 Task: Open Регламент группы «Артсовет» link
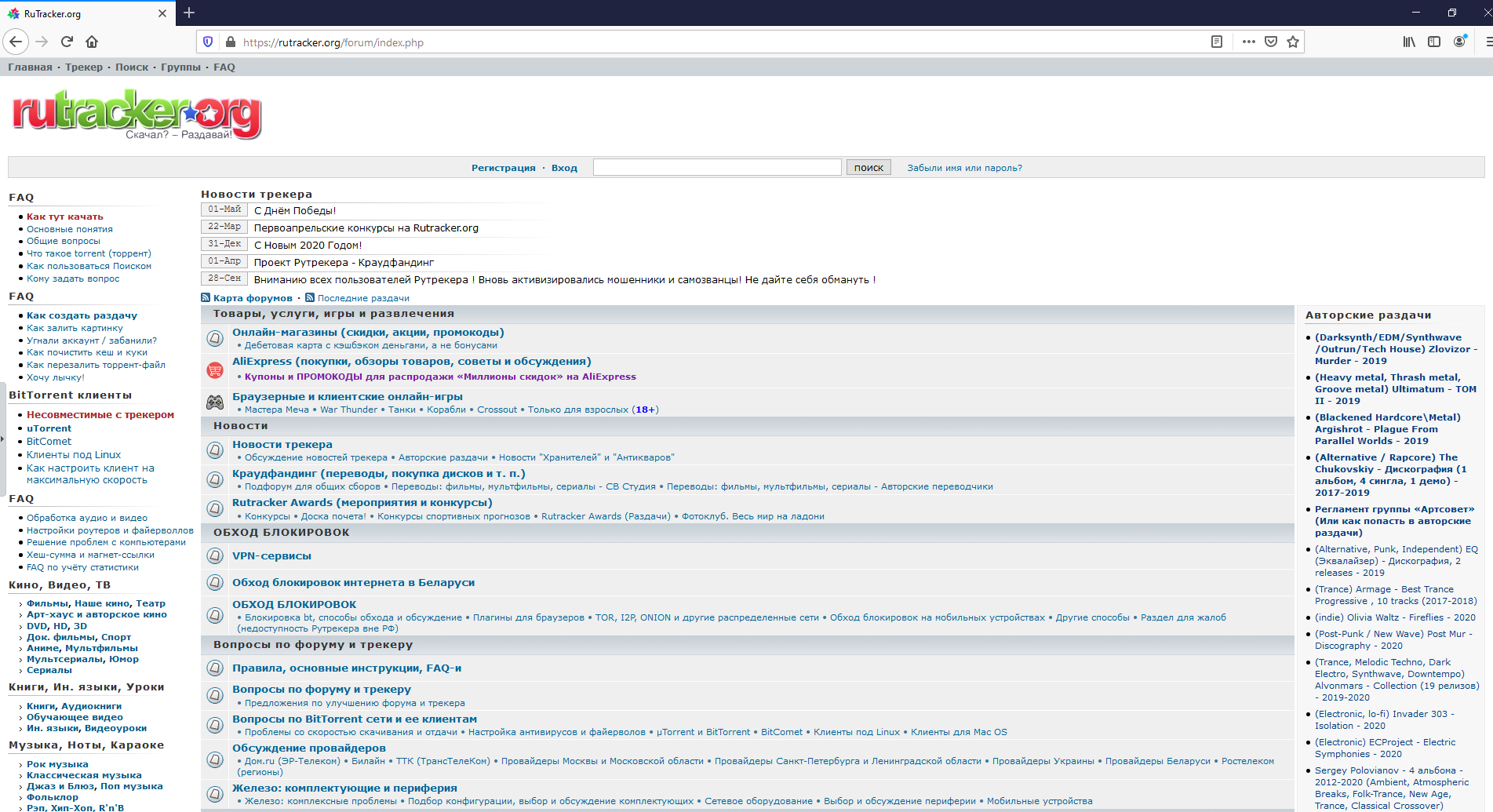(x=1395, y=521)
